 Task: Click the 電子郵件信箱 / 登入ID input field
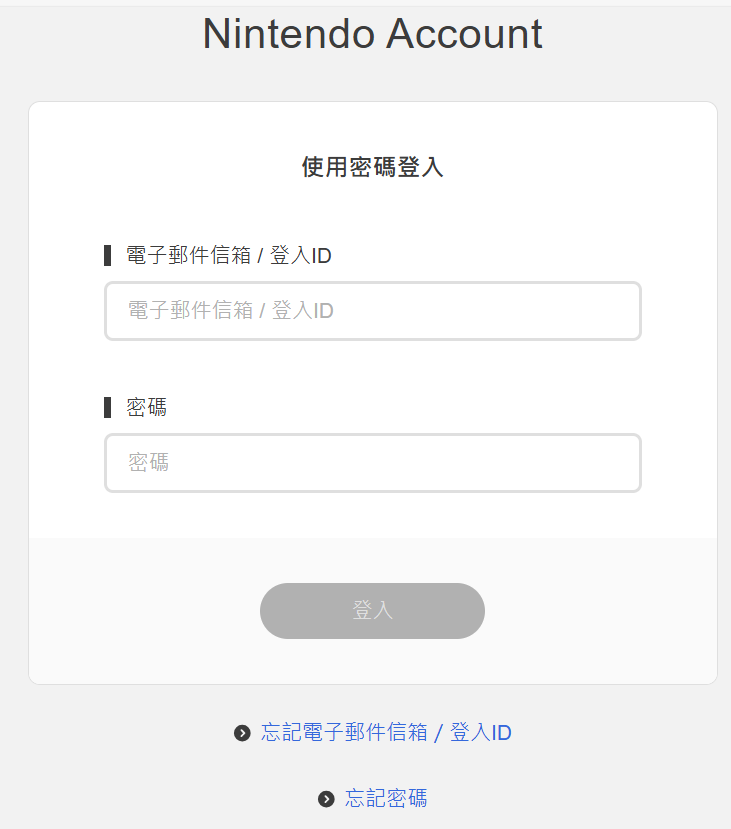[372, 311]
